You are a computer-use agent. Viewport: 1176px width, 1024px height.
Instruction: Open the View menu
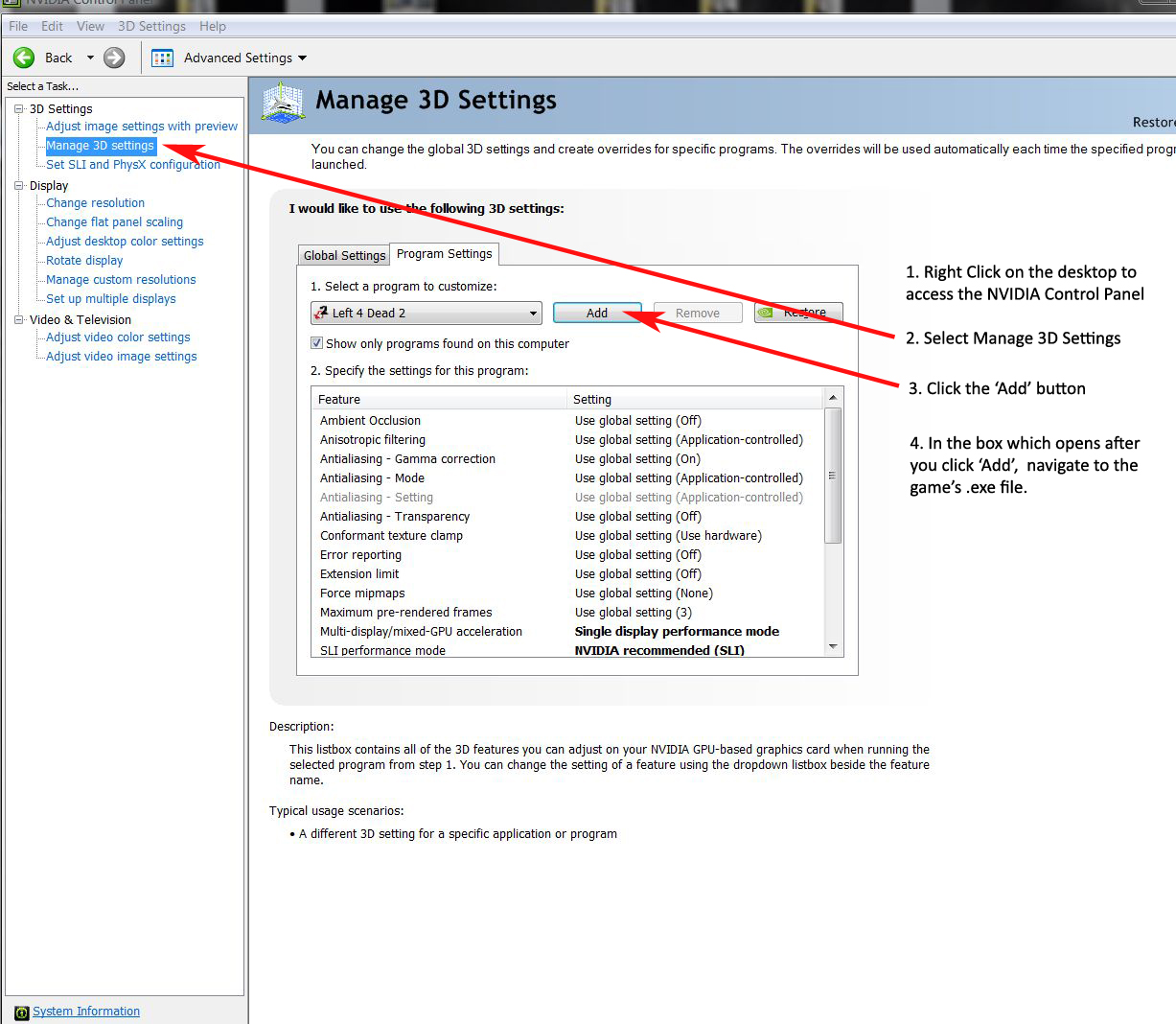pyautogui.click(x=90, y=26)
